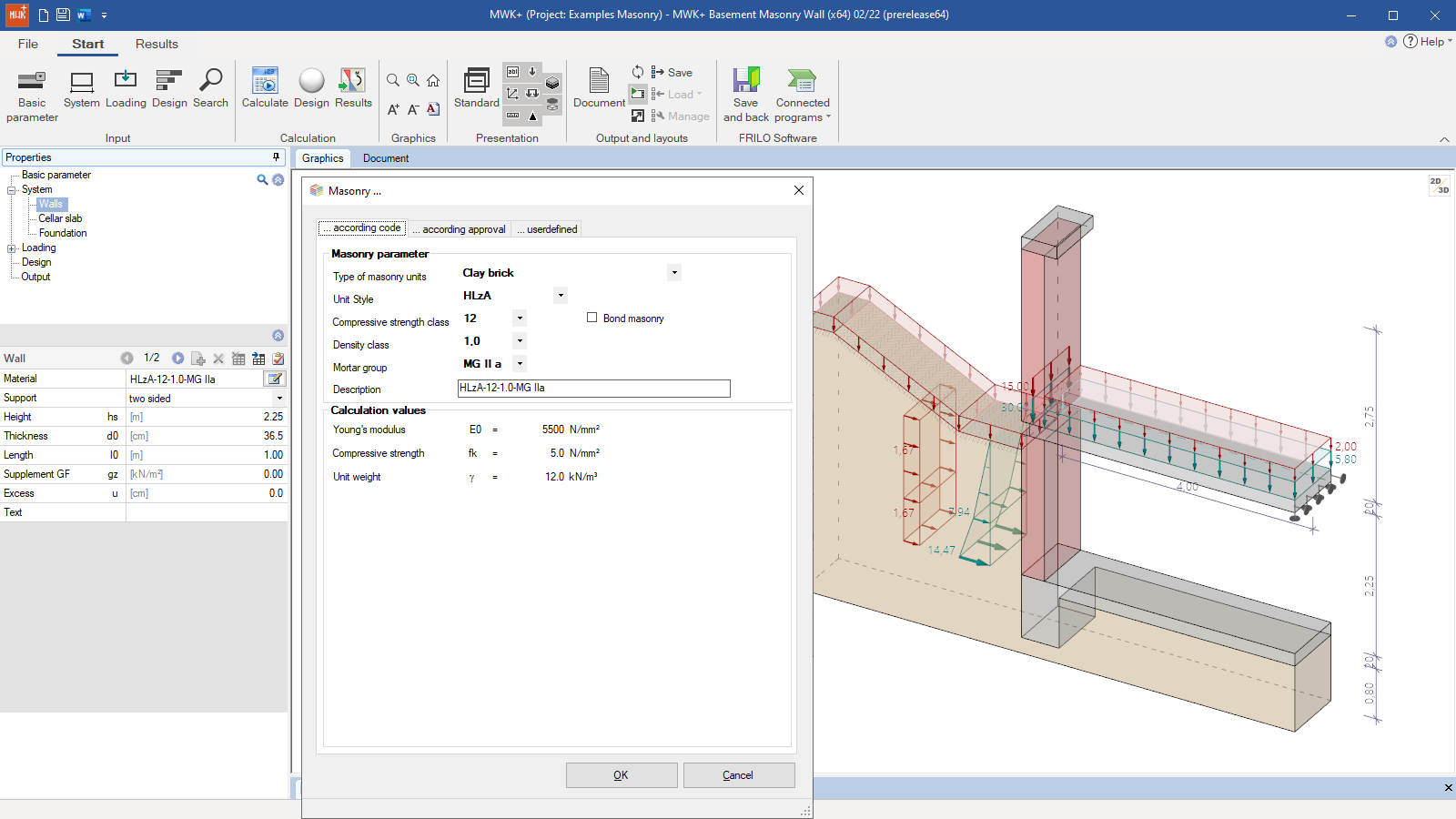Screen dimensions: 1456x819
Task: Collapse the ribbon with the chevron
Action: [x=1444, y=139]
